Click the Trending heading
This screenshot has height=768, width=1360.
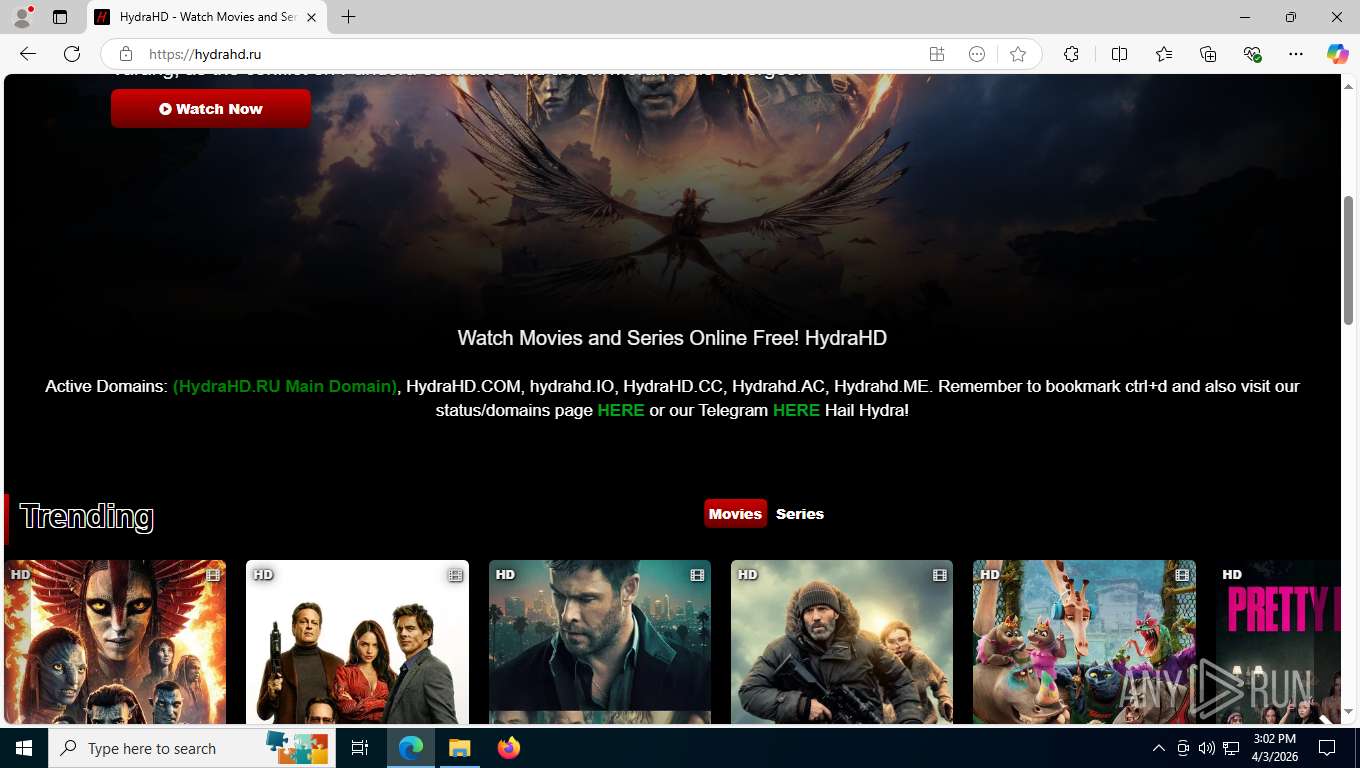point(87,516)
